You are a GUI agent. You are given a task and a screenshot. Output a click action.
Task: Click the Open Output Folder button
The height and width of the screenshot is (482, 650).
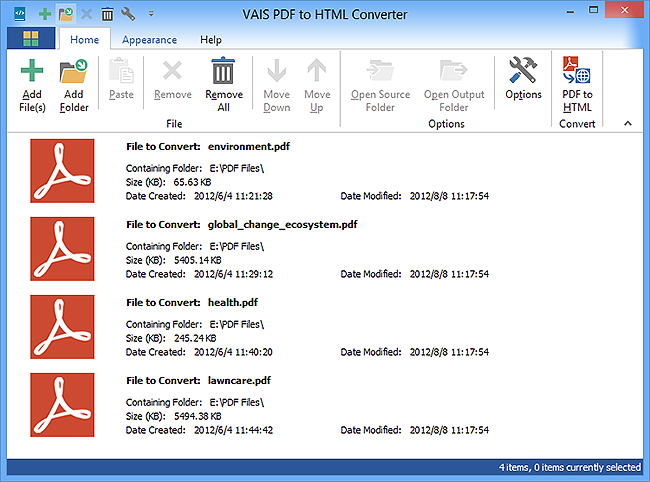point(454,85)
